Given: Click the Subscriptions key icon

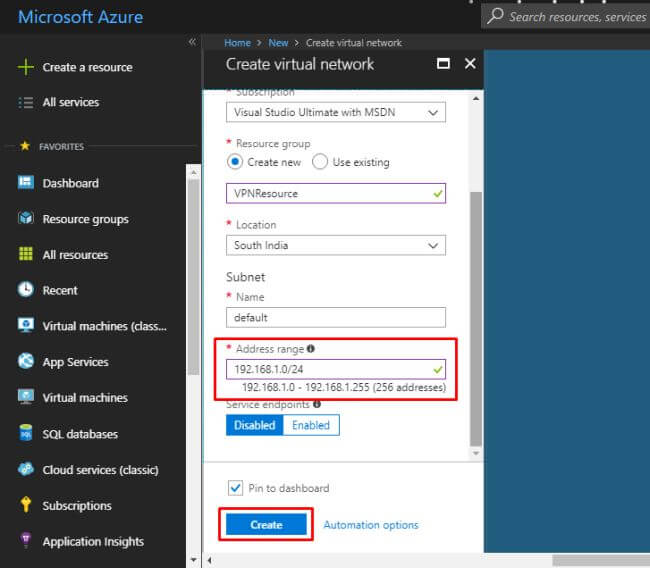Looking at the screenshot, I should pyautogui.click(x=26, y=505).
